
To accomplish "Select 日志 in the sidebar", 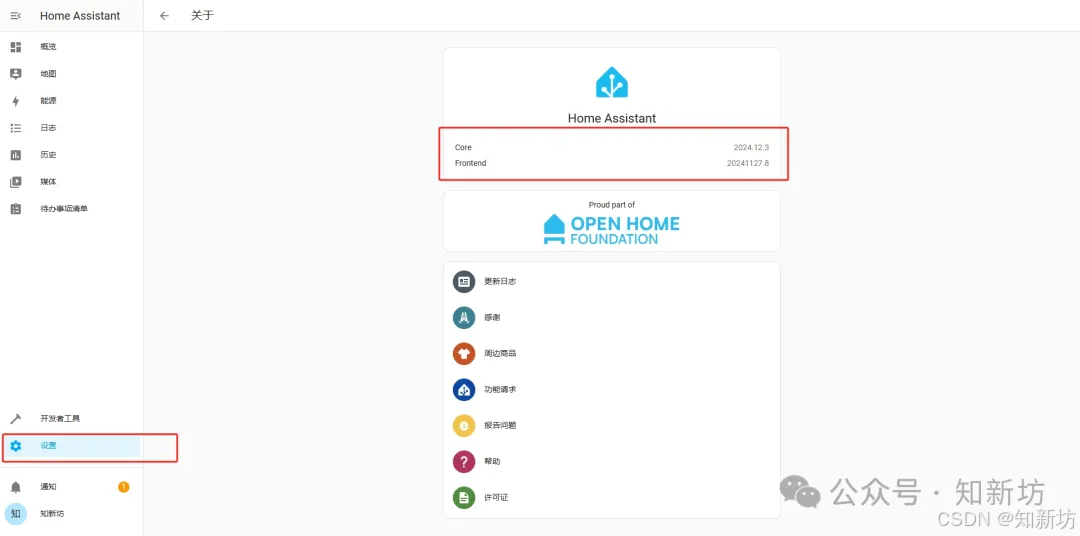I will point(72,128).
